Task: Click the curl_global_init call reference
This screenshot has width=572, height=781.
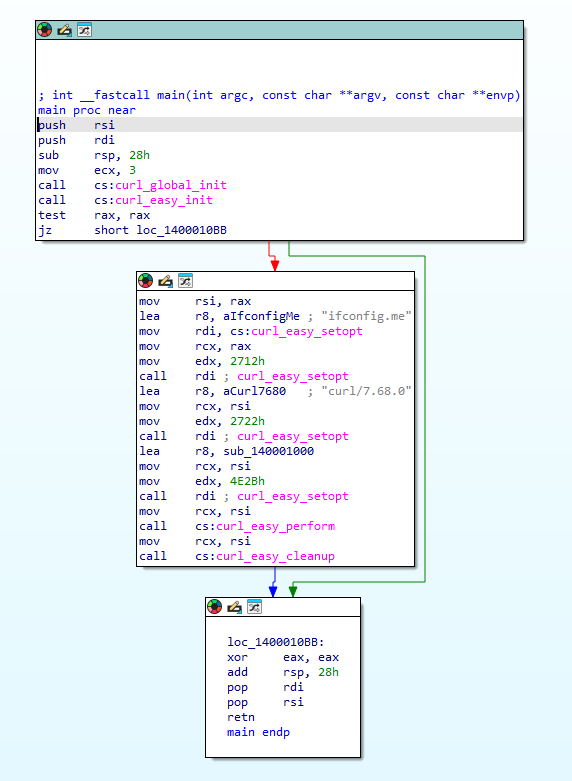Action: coord(171,185)
